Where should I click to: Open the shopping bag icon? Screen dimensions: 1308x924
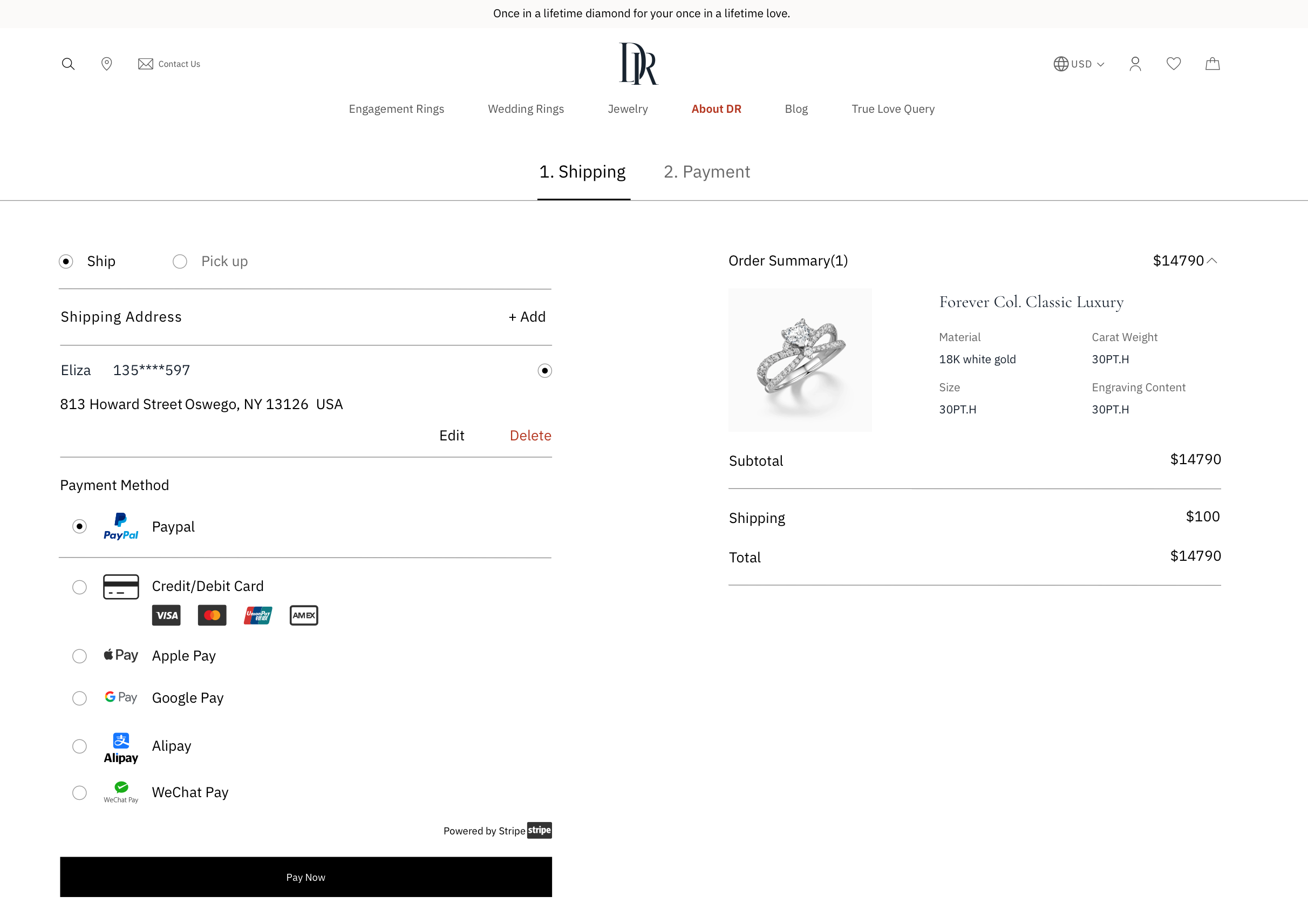pyautogui.click(x=1212, y=64)
